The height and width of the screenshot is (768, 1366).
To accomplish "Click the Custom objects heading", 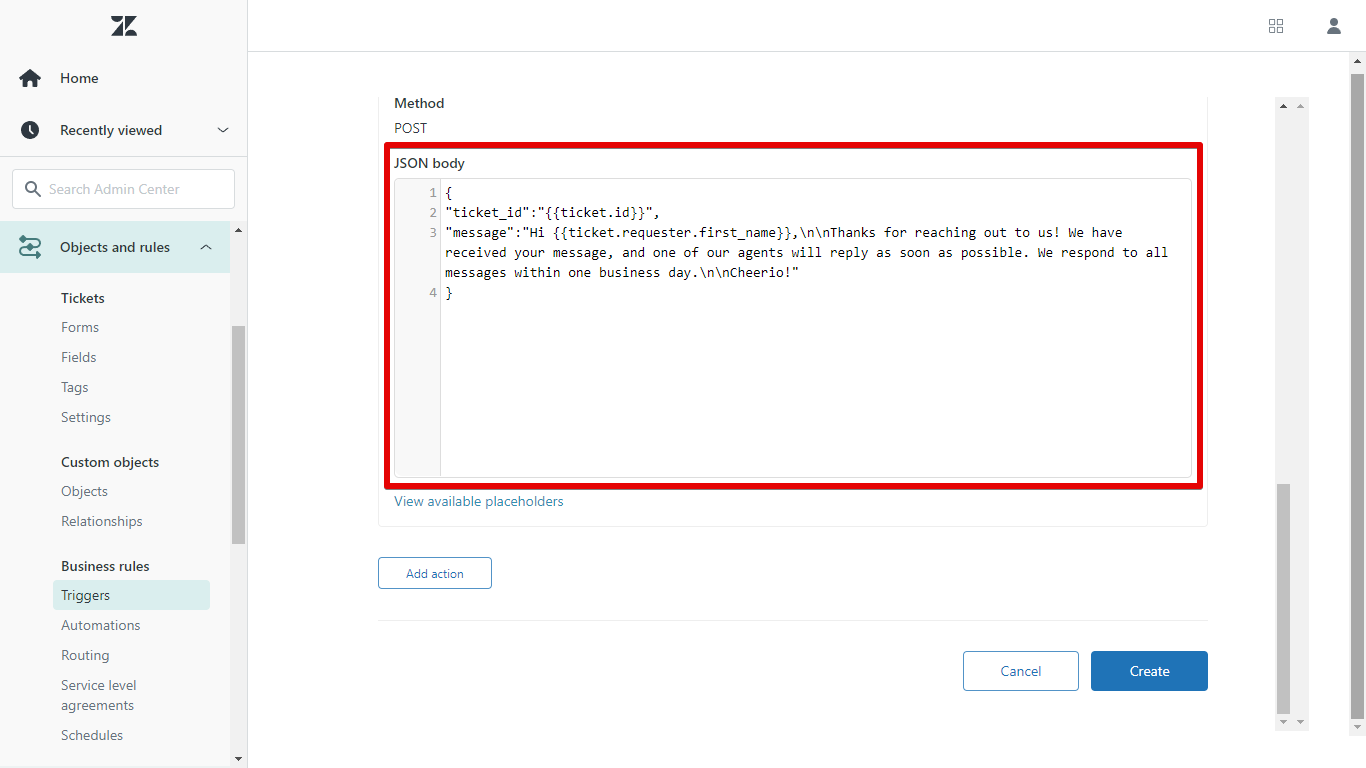I will pos(110,462).
